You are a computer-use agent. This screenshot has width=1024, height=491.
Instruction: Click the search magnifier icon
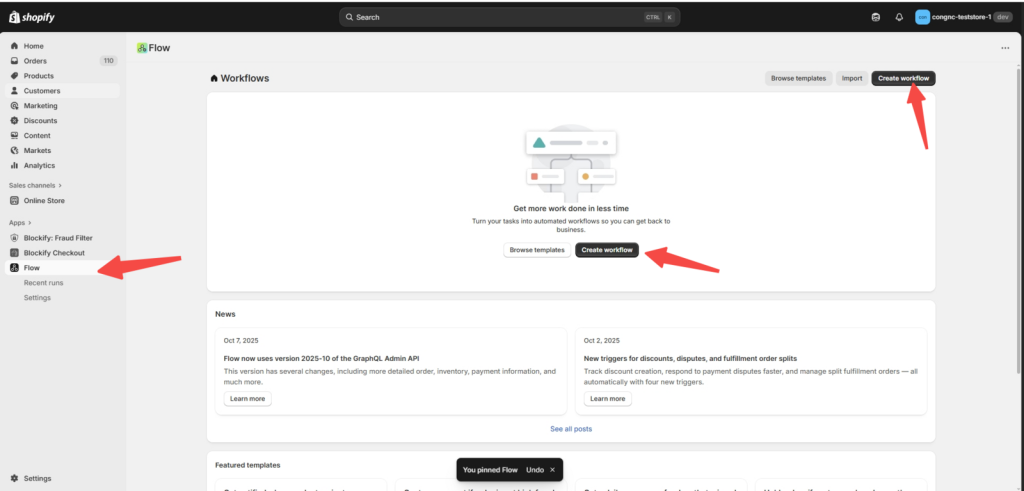click(x=349, y=18)
